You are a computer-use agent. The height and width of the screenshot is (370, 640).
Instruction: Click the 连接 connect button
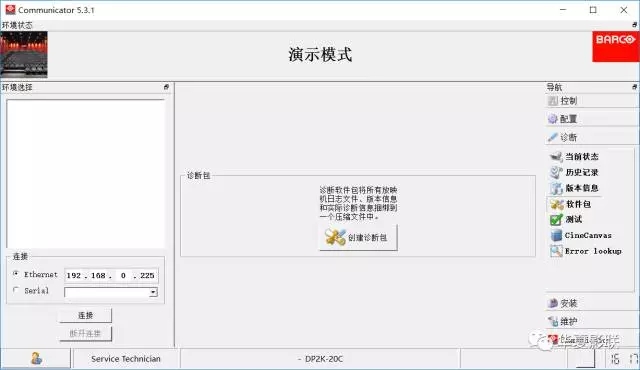[85, 315]
